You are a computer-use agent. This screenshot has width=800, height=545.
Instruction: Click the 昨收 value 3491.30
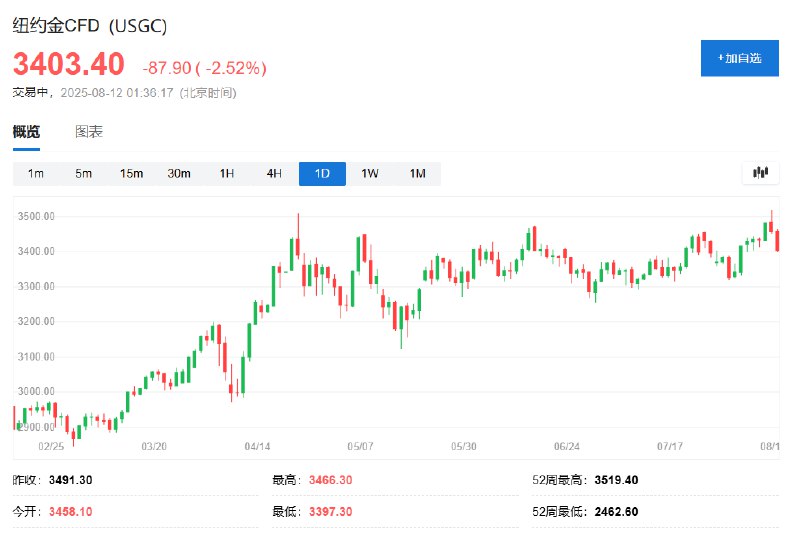click(70, 480)
